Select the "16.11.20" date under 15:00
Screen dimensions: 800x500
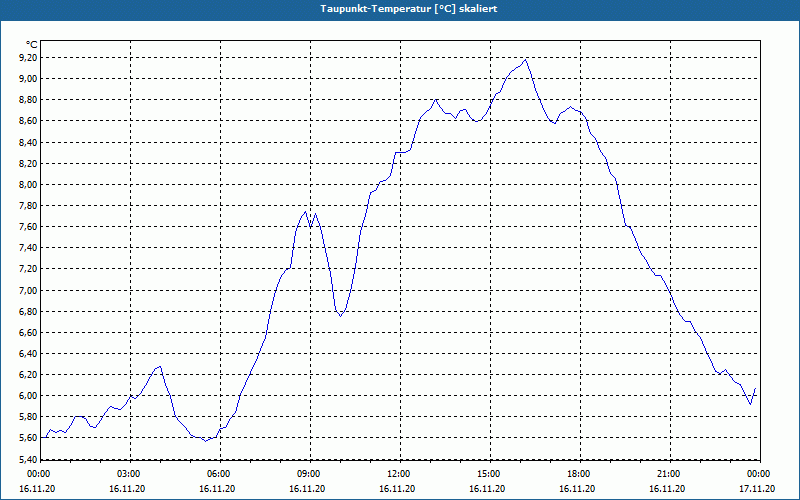(488, 489)
